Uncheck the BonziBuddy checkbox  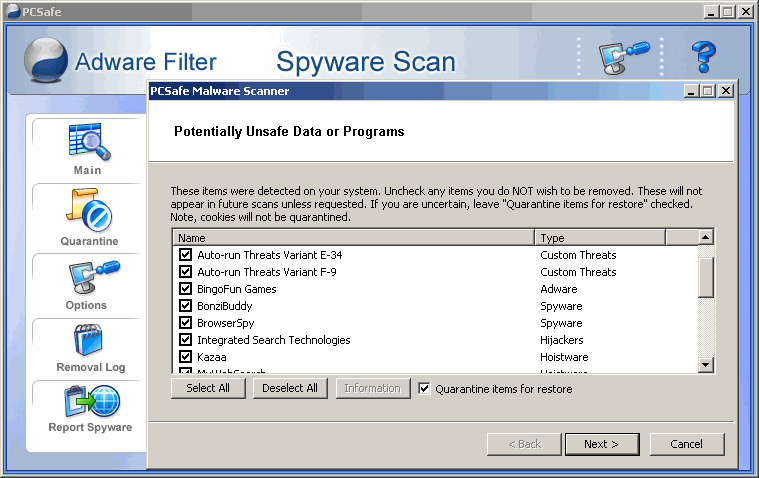tap(185, 306)
